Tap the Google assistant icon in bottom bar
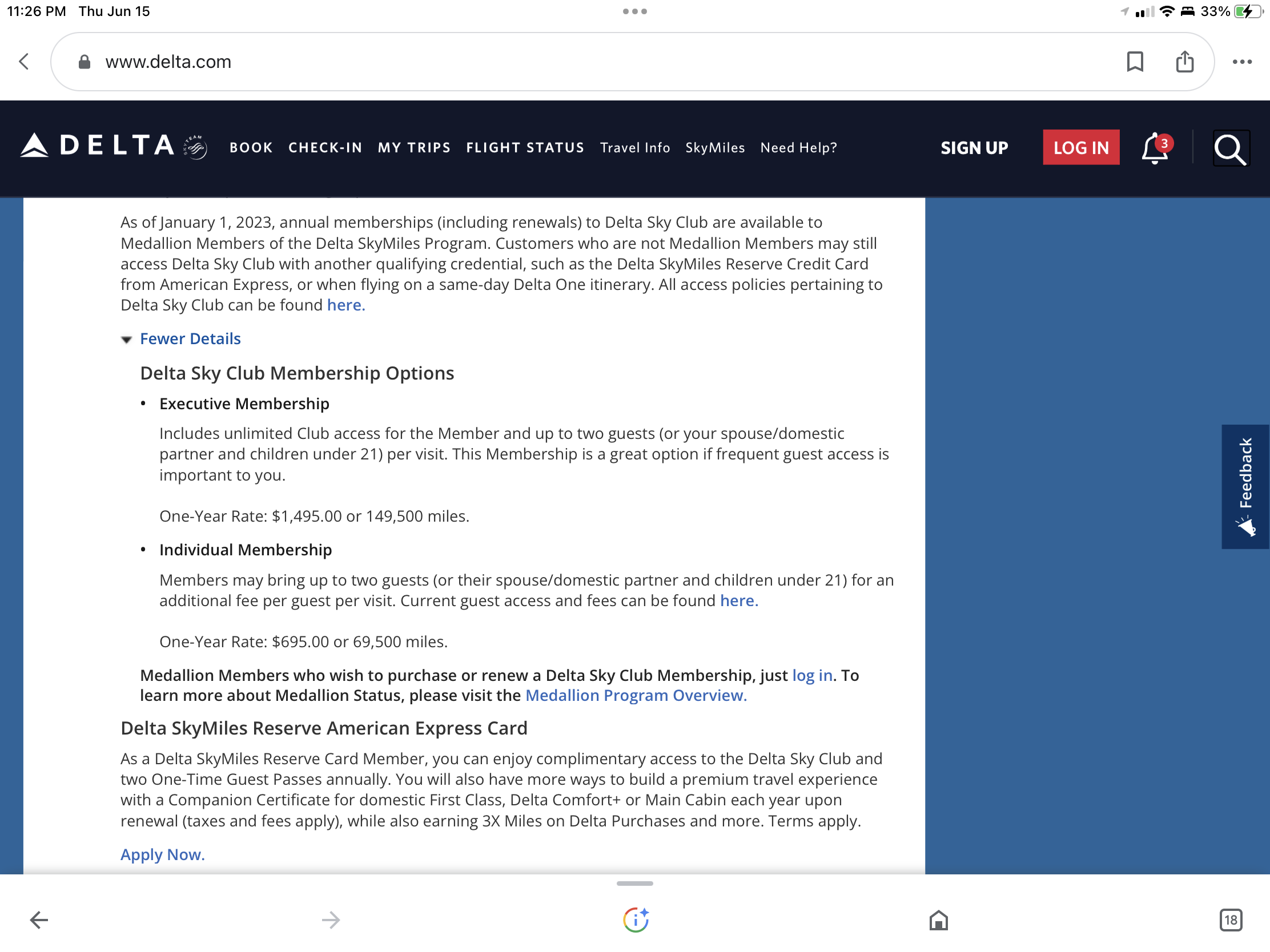This screenshot has width=1270, height=952. click(x=635, y=920)
